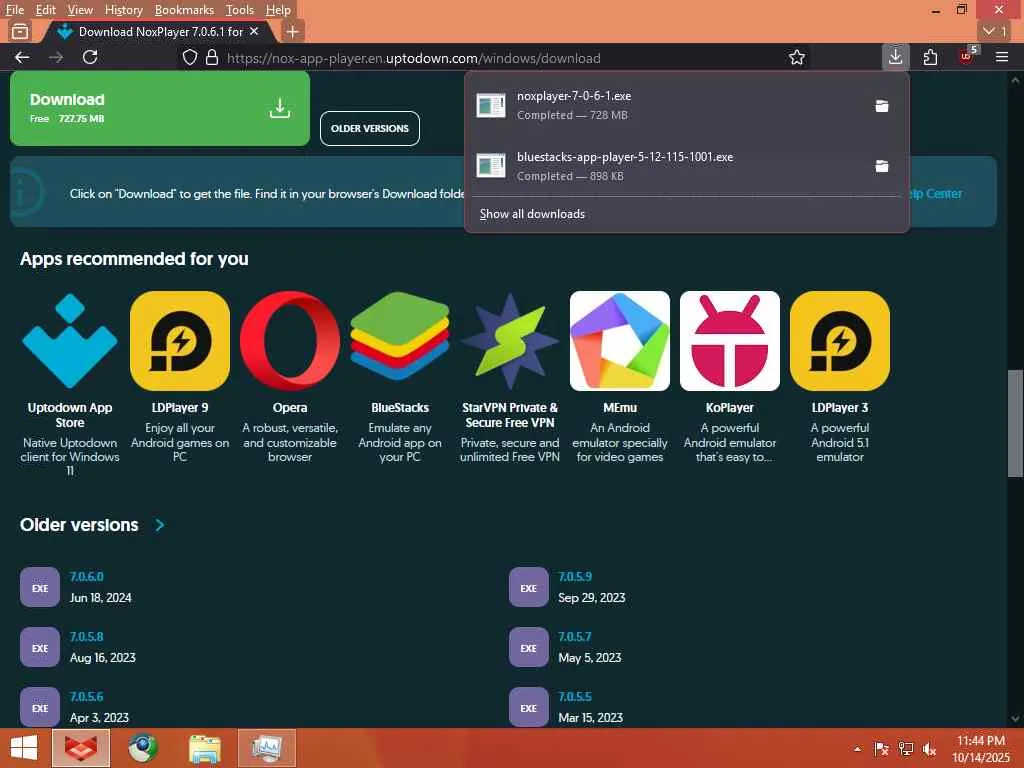1024x768 pixels.
Task: Open version 7.0.5.6 link
Action: [x=86, y=697]
